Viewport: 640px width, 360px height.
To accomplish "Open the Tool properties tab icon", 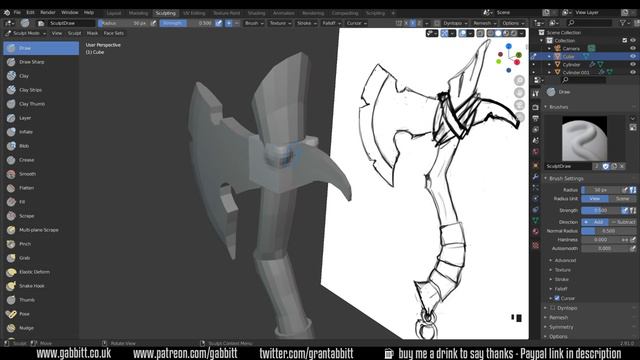I will click(536, 93).
